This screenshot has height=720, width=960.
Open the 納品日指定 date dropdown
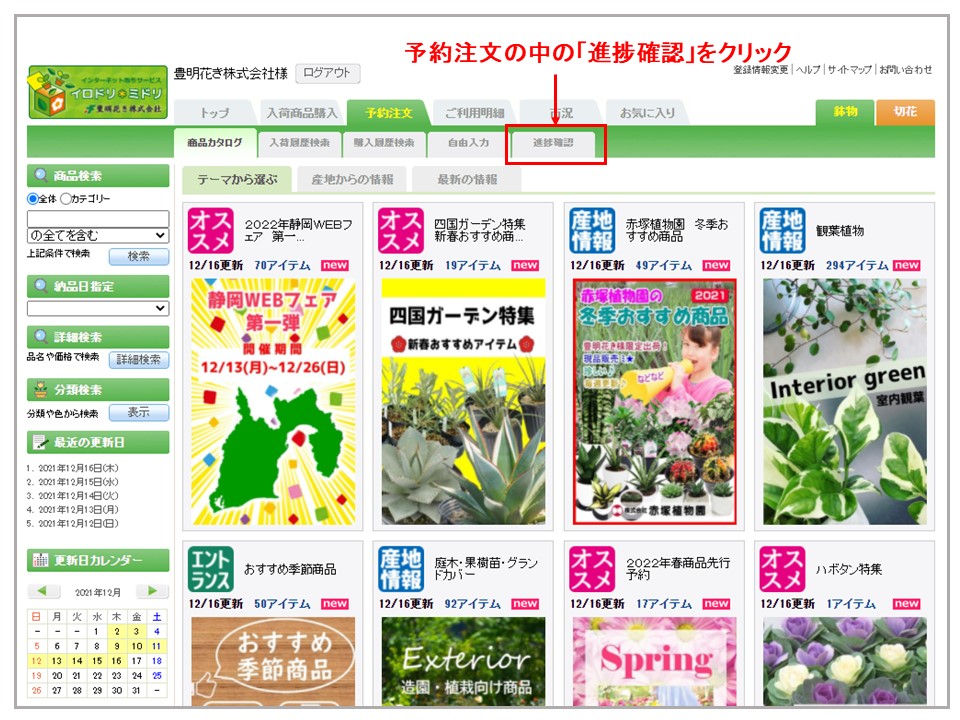pyautogui.click(x=98, y=308)
